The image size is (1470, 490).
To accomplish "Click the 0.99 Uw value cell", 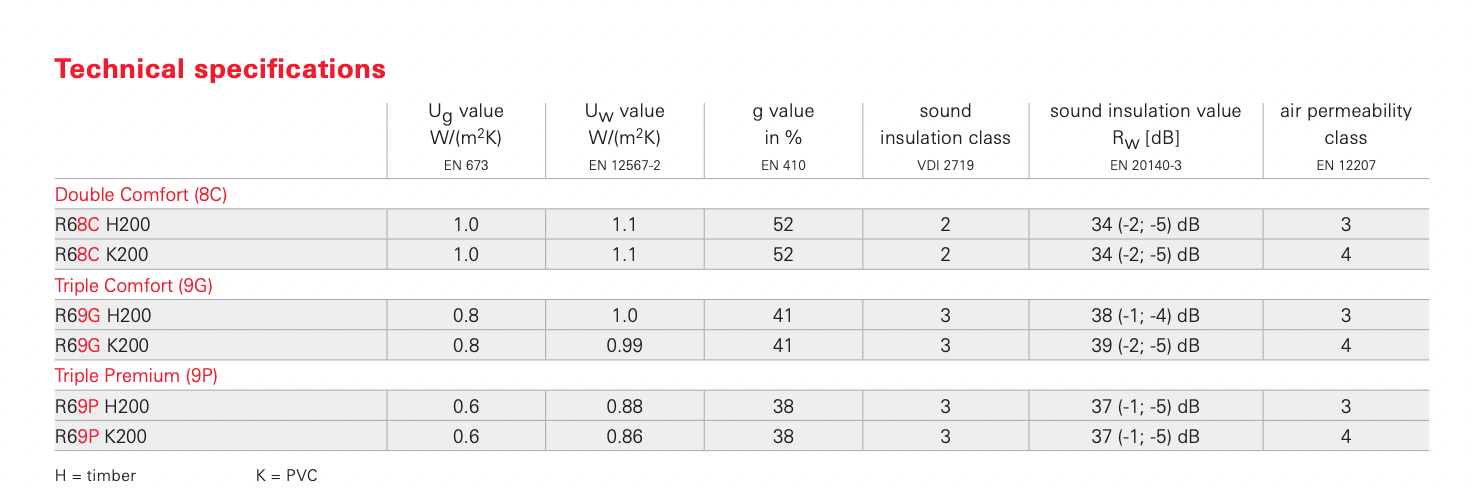I will click(x=625, y=346).
